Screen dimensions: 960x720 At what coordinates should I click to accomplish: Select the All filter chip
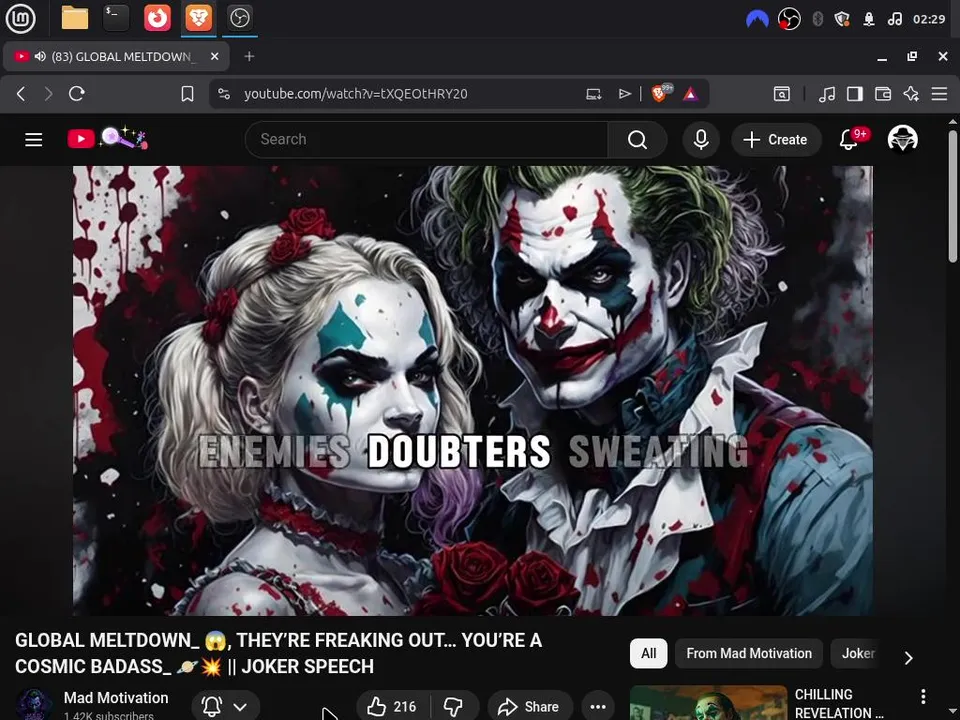(x=648, y=653)
